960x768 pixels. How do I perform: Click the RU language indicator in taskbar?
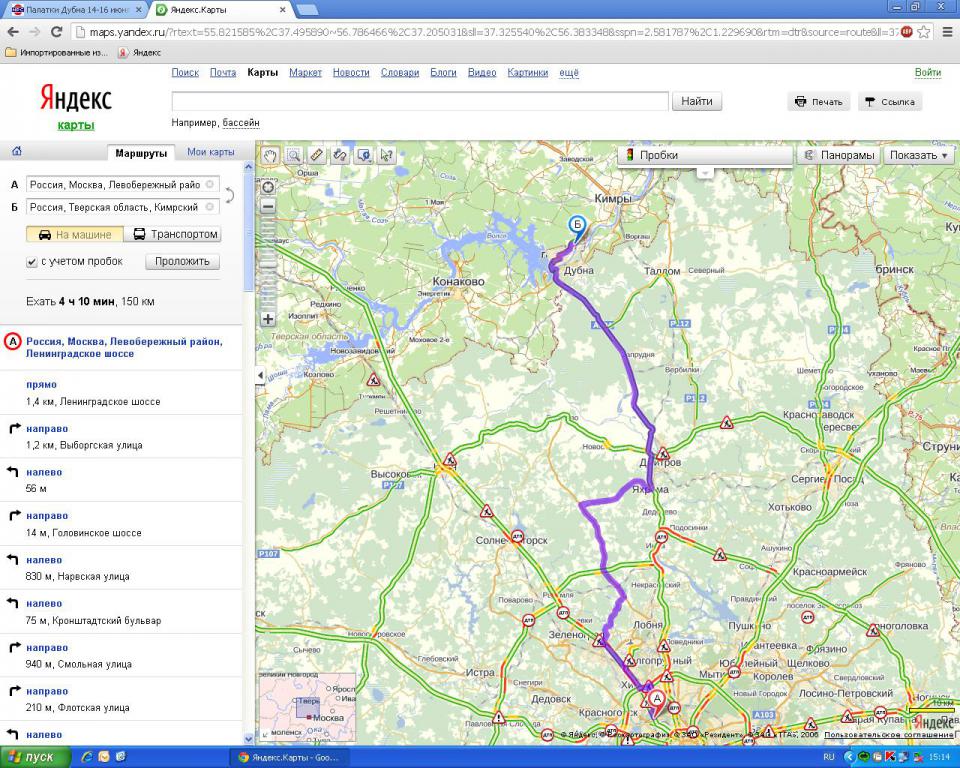[x=829, y=758]
